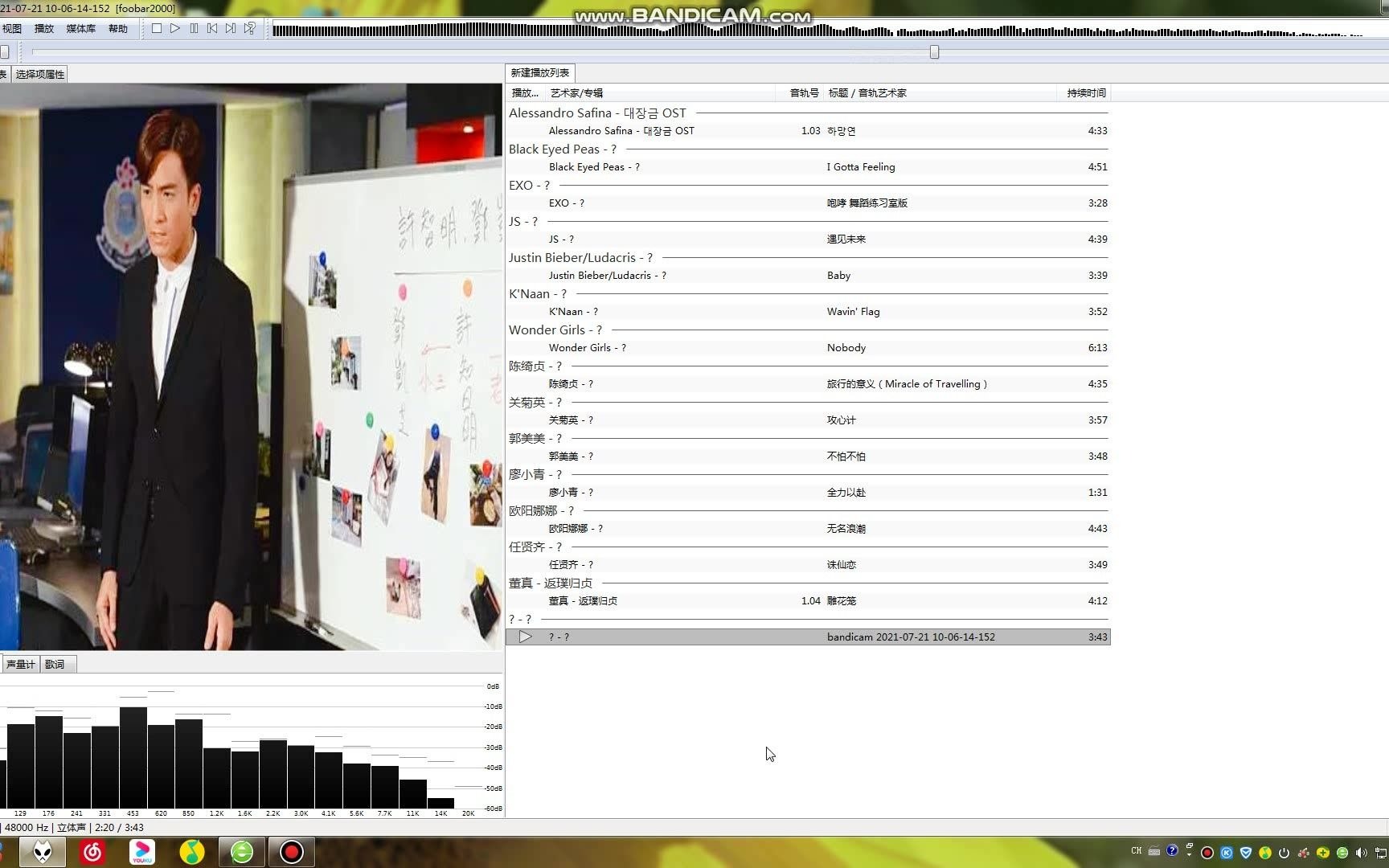Select the track 하망연 by Alessandro Safina
The image size is (1389, 868).
(808, 130)
